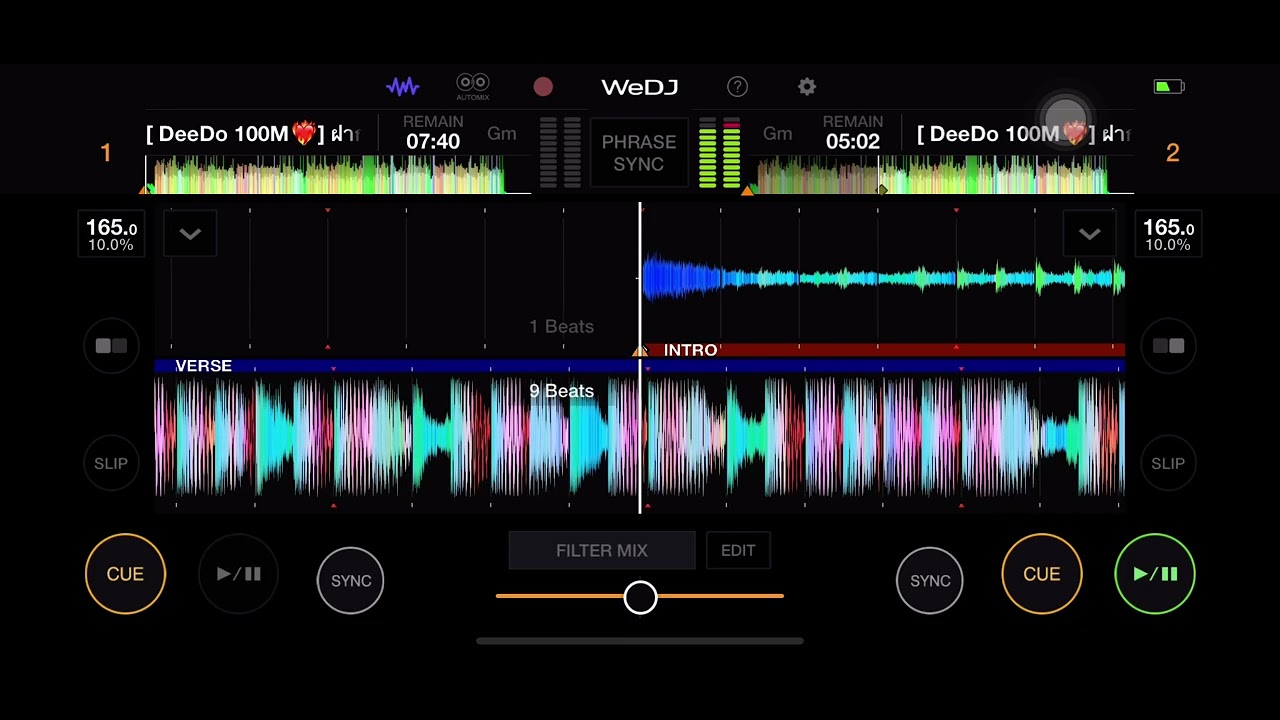Start recording with the red record button

(x=543, y=87)
